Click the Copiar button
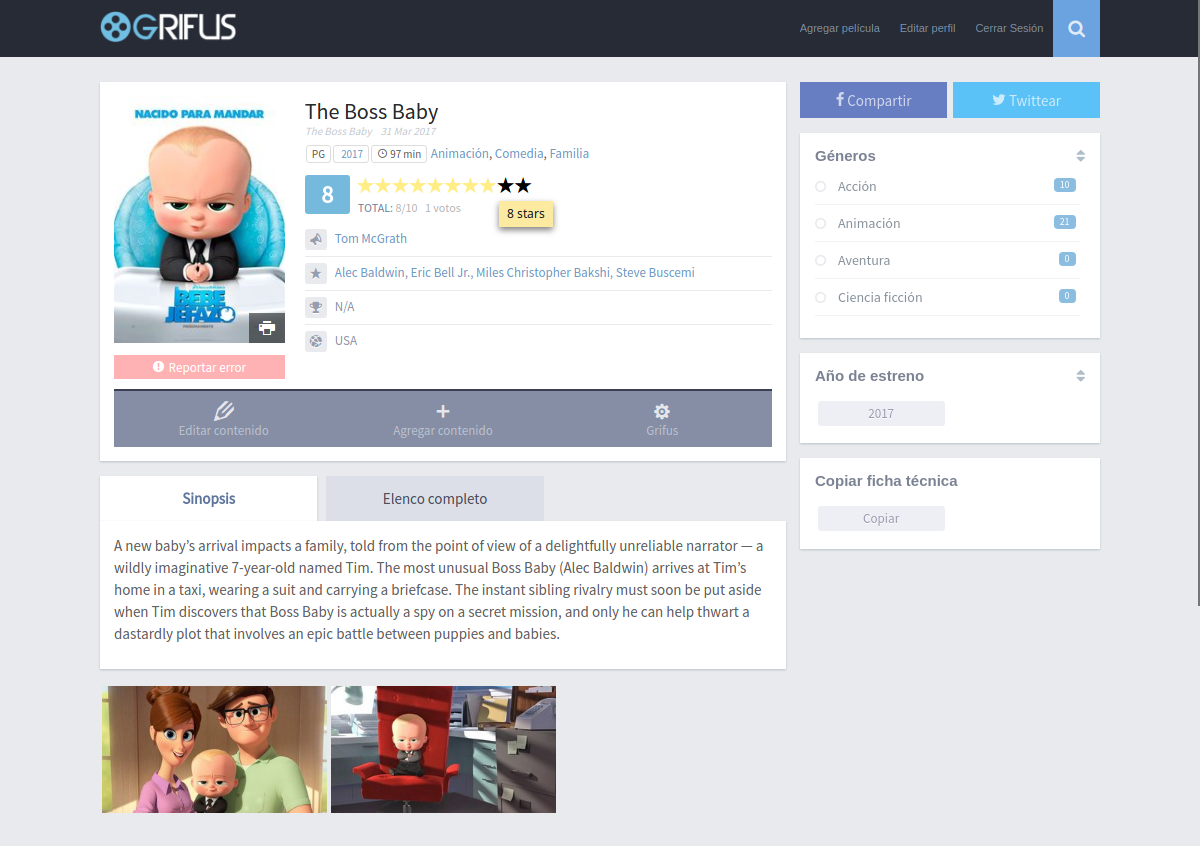The image size is (1200, 846). pyautogui.click(x=881, y=518)
